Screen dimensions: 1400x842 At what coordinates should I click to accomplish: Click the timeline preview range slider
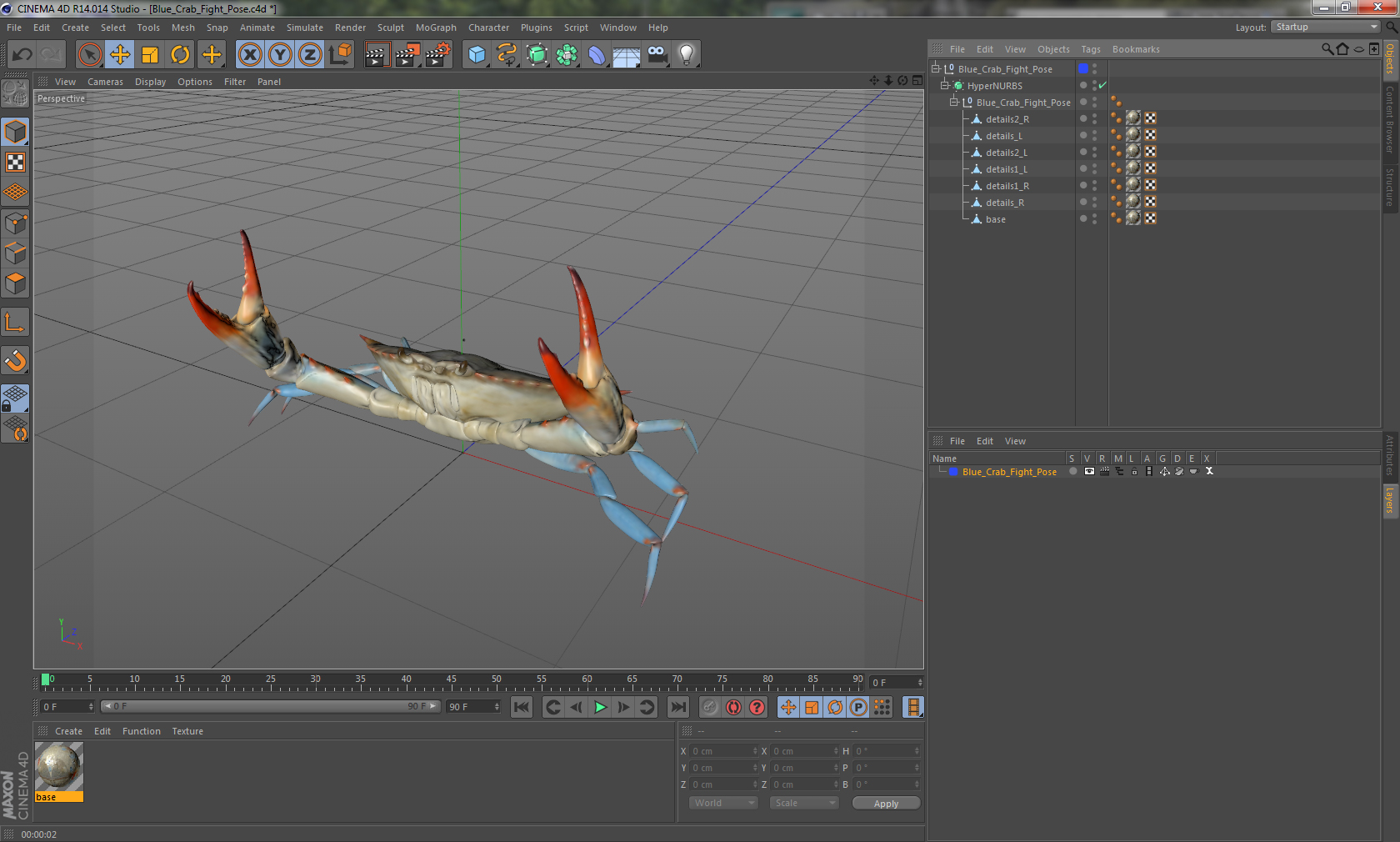point(271,706)
